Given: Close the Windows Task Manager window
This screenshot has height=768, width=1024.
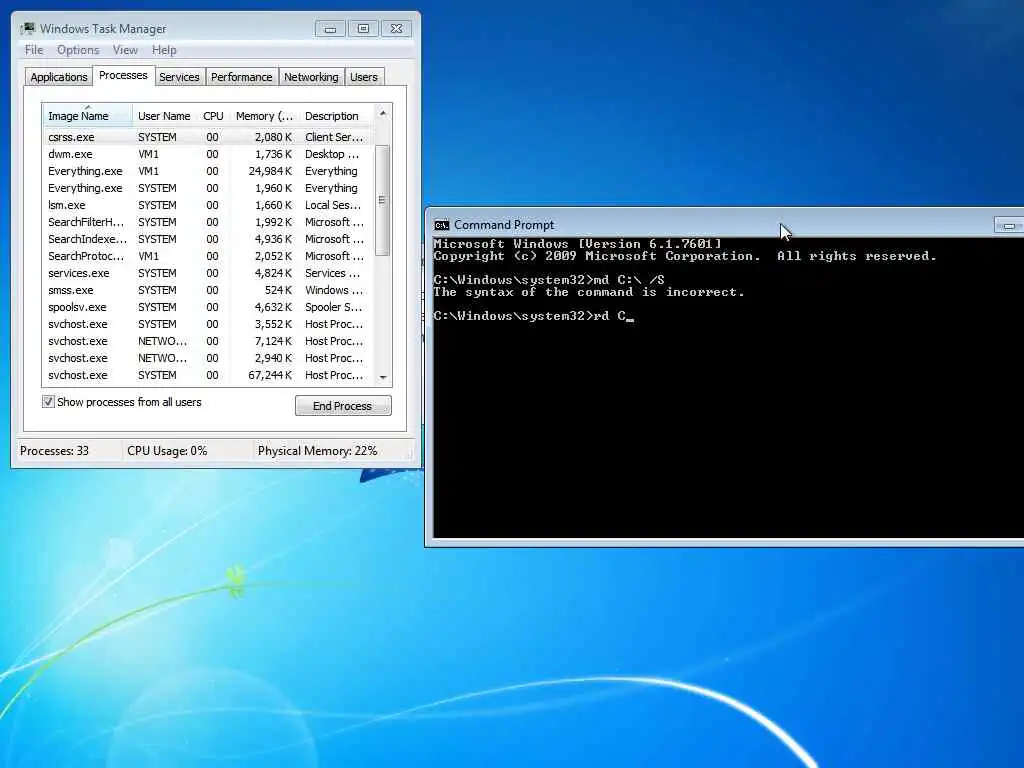Looking at the screenshot, I should (396, 29).
